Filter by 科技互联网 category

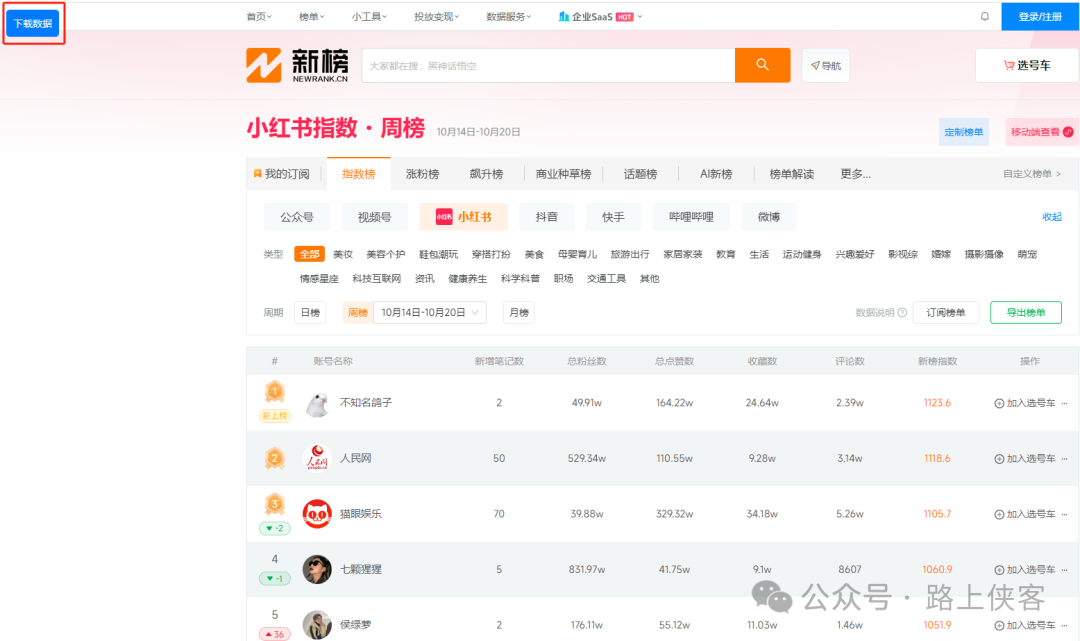point(377,279)
